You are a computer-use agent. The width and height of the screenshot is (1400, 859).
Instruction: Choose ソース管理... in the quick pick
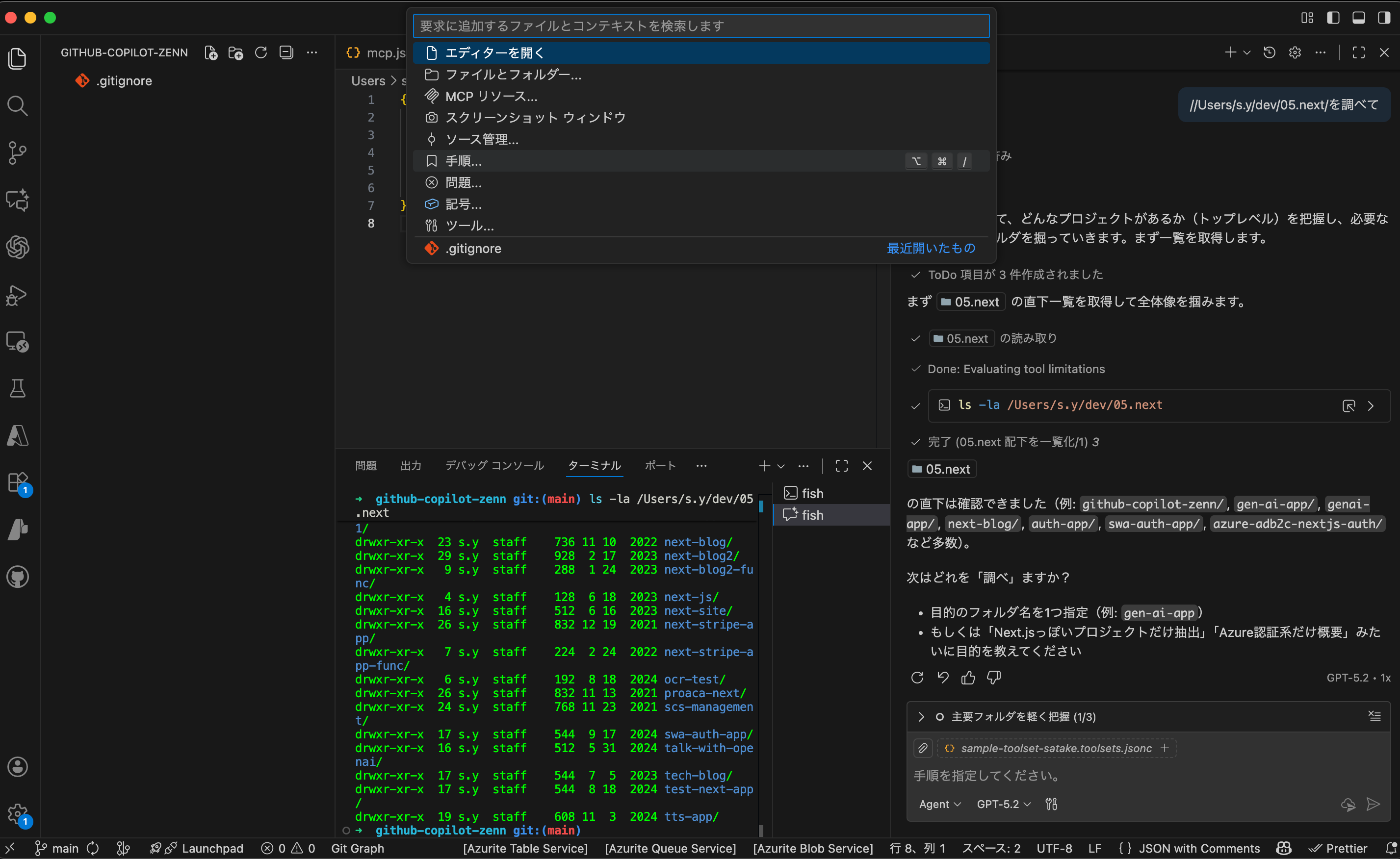click(701, 140)
